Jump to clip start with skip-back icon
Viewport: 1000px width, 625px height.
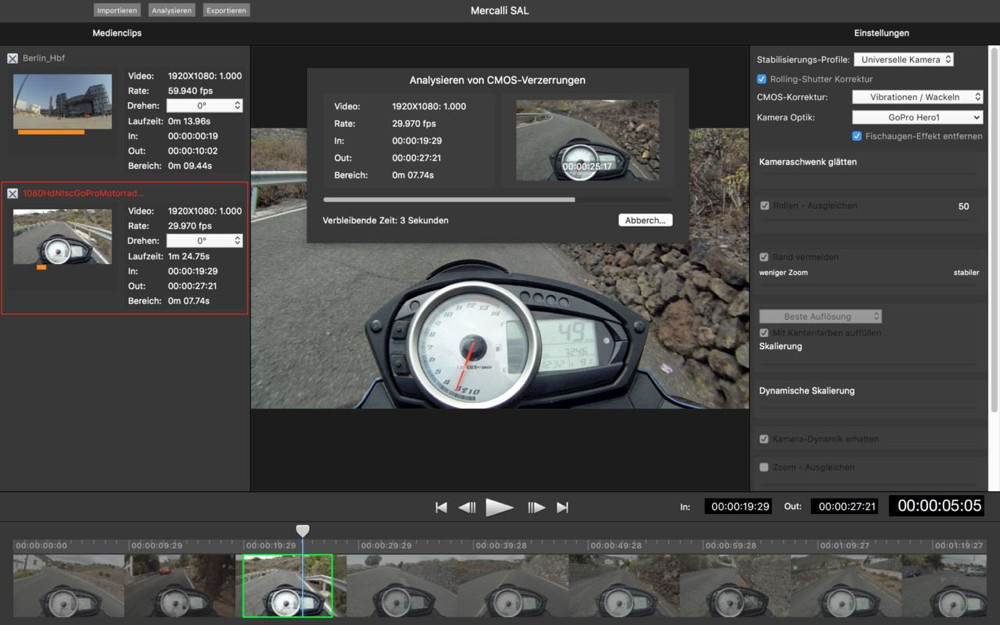[x=441, y=507]
